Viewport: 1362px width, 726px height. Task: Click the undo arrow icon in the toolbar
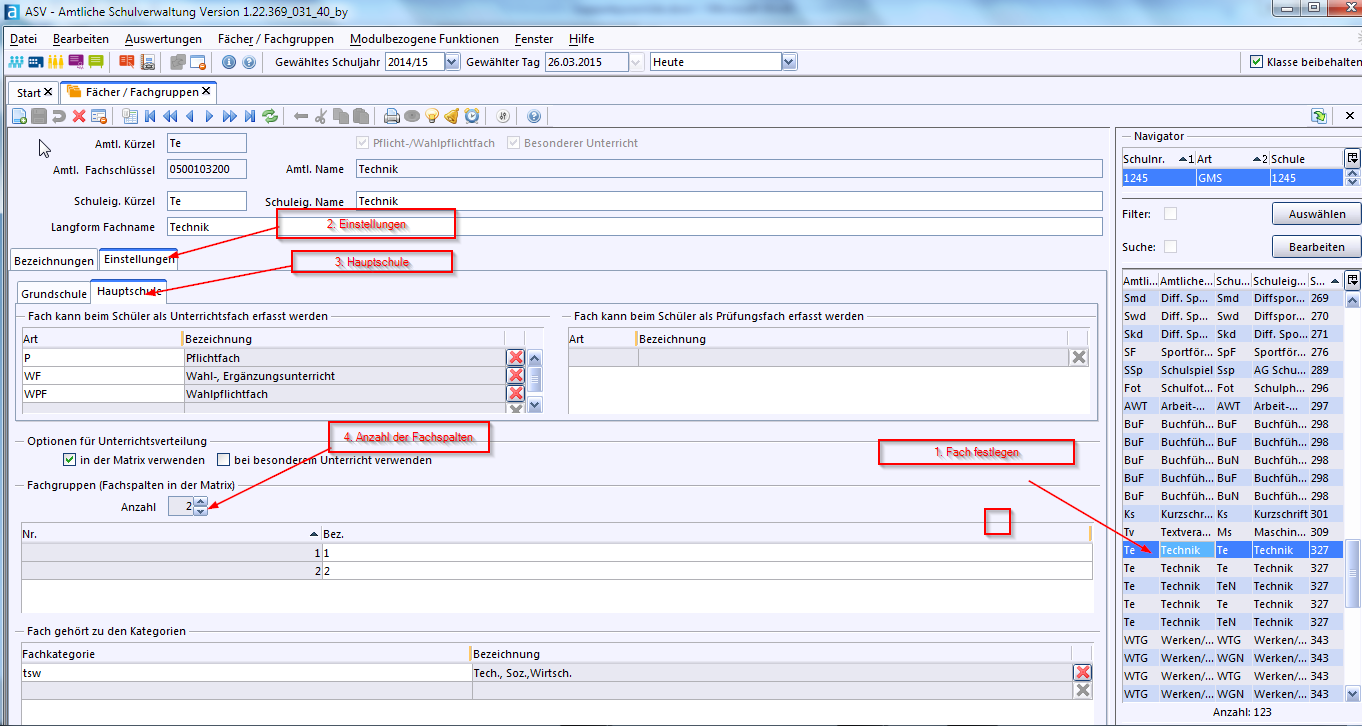(59, 116)
